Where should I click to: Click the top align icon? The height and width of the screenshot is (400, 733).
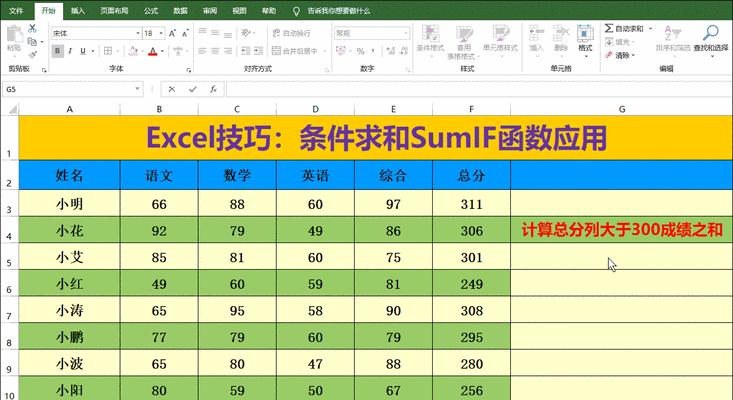tap(202, 33)
